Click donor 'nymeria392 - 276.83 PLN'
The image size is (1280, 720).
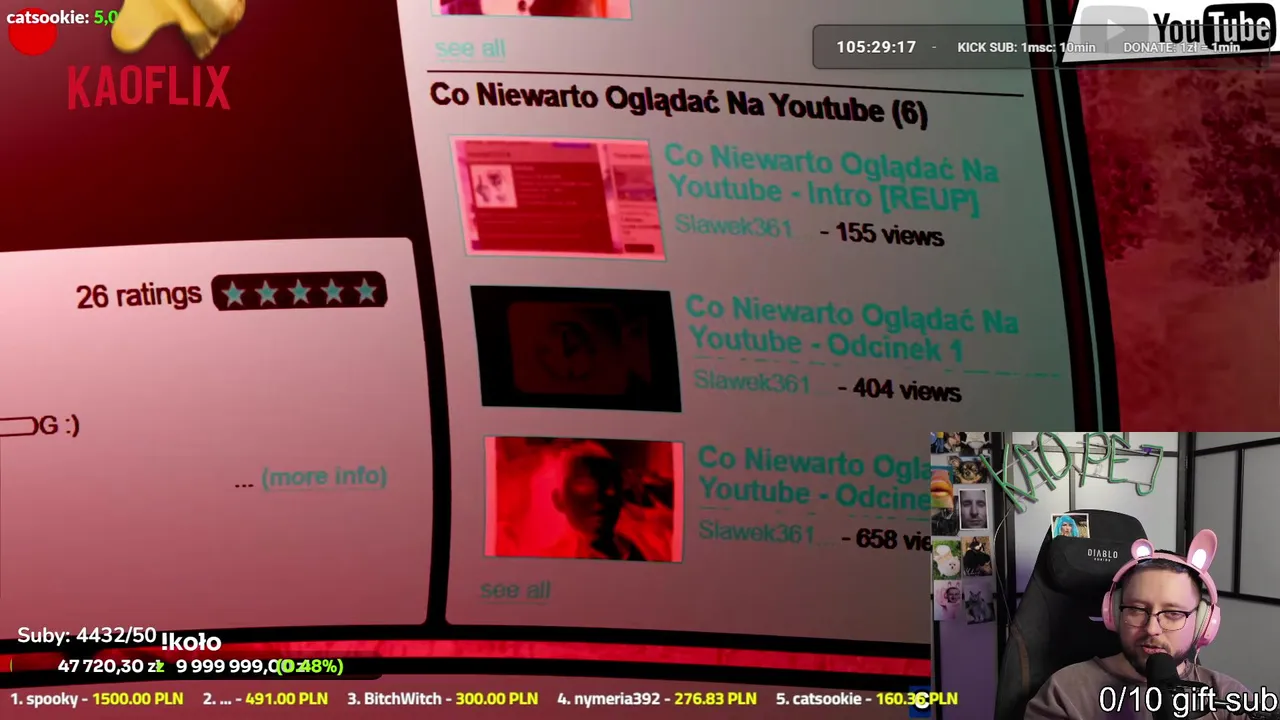[x=656, y=699]
